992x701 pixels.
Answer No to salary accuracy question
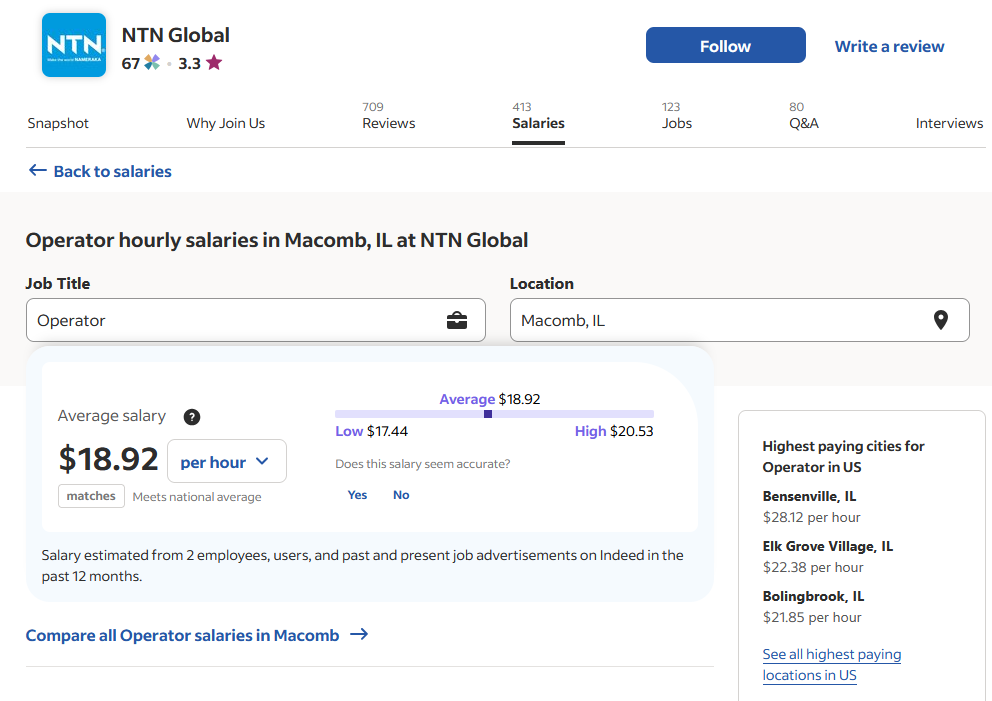401,495
